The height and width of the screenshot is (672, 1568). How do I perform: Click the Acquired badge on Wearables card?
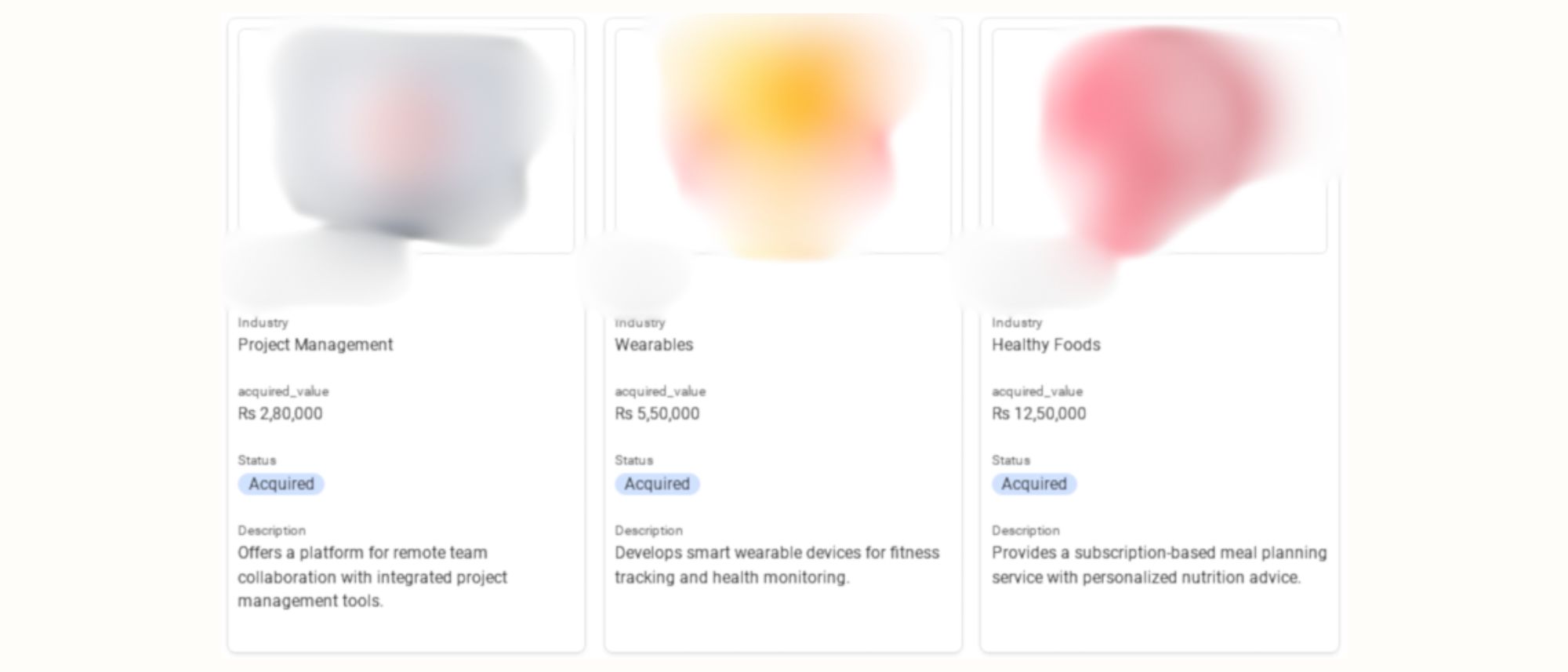657,484
